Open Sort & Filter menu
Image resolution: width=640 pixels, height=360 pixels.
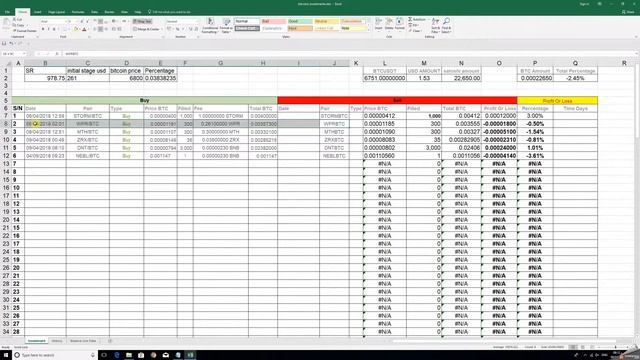point(436,25)
